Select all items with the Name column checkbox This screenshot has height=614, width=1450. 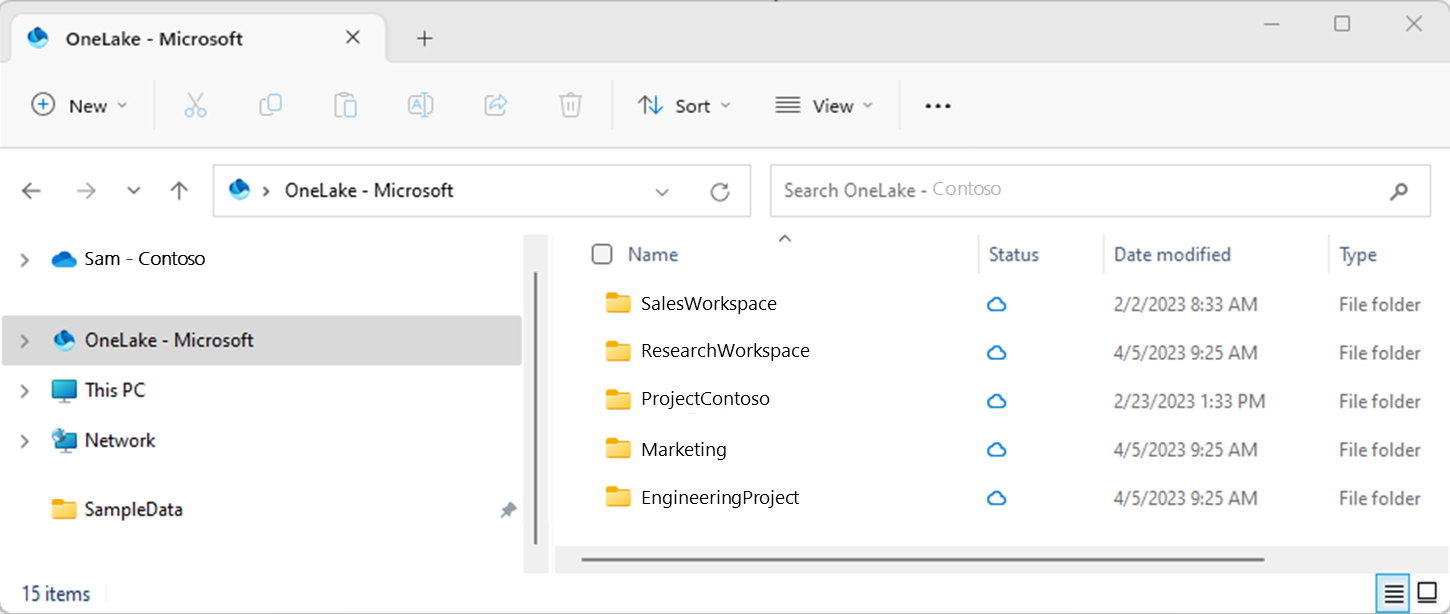pyautogui.click(x=602, y=254)
